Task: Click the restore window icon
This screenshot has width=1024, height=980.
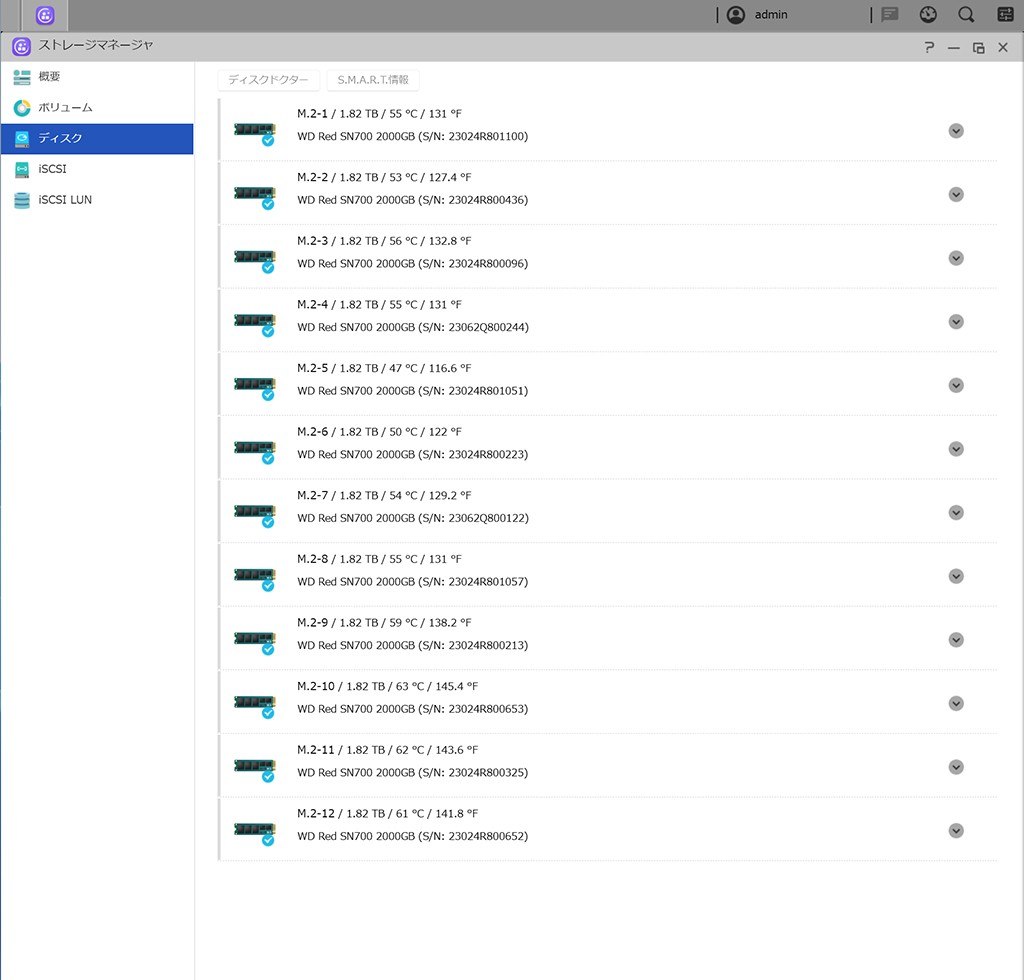Action: point(978,48)
